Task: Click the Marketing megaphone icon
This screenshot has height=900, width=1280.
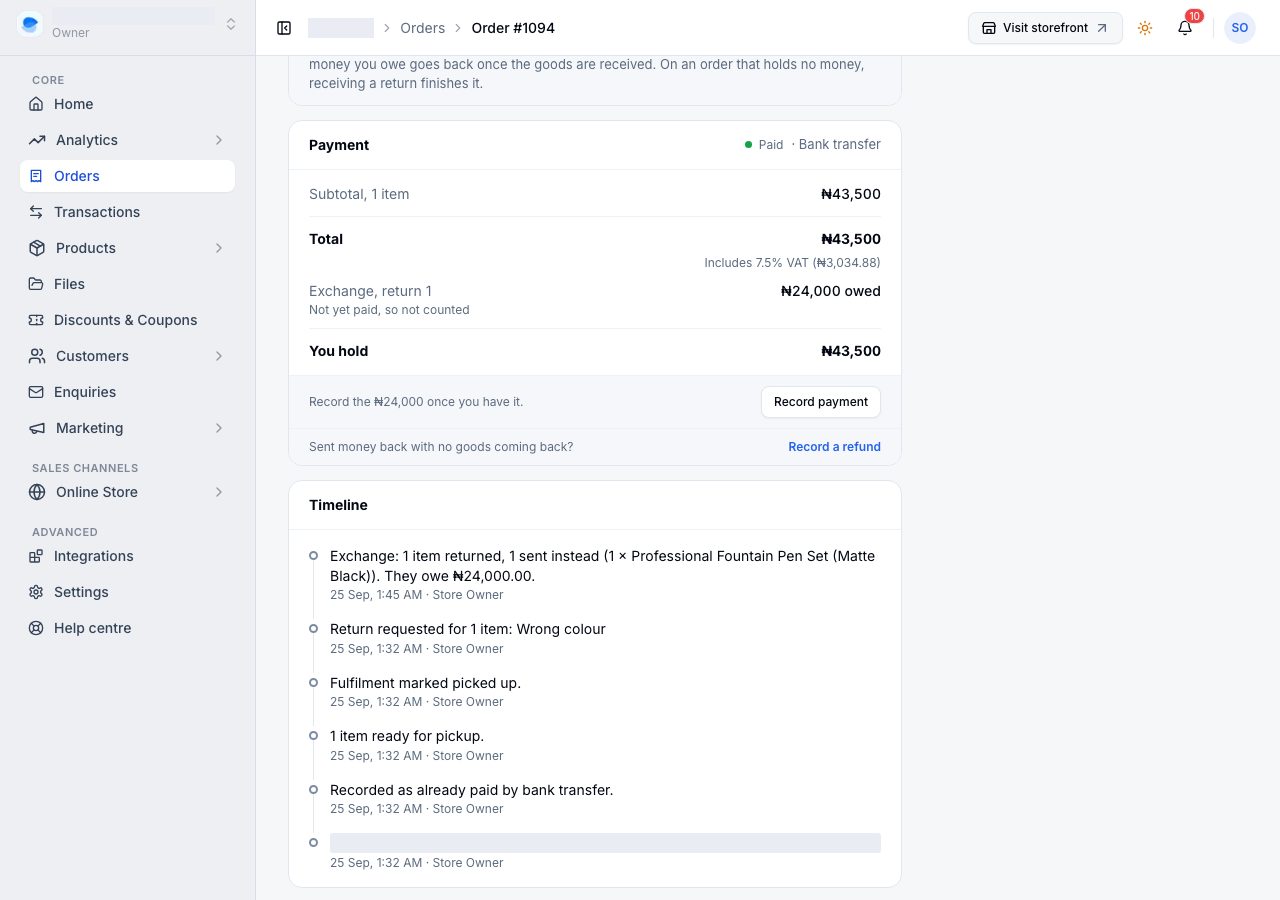Action: (37, 428)
